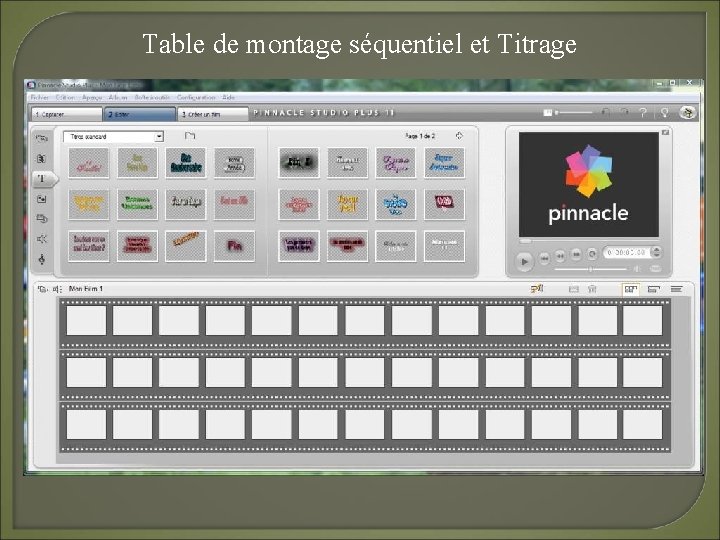Go to next album page arrow
Image resolution: width=720 pixels, height=540 pixels.
pyautogui.click(x=459, y=135)
